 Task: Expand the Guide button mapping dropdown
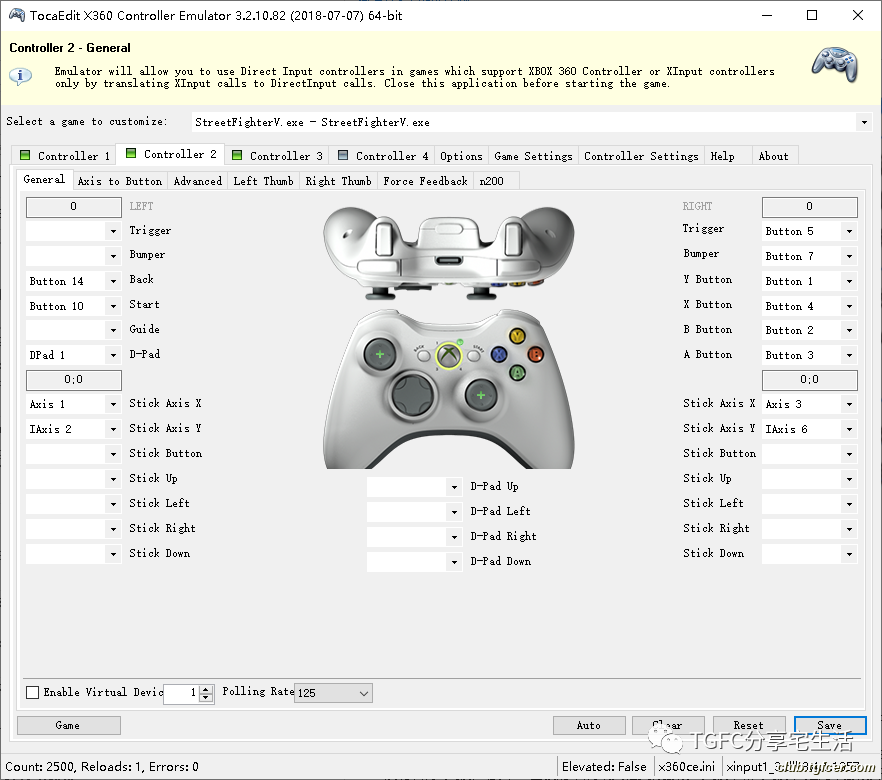pos(114,330)
